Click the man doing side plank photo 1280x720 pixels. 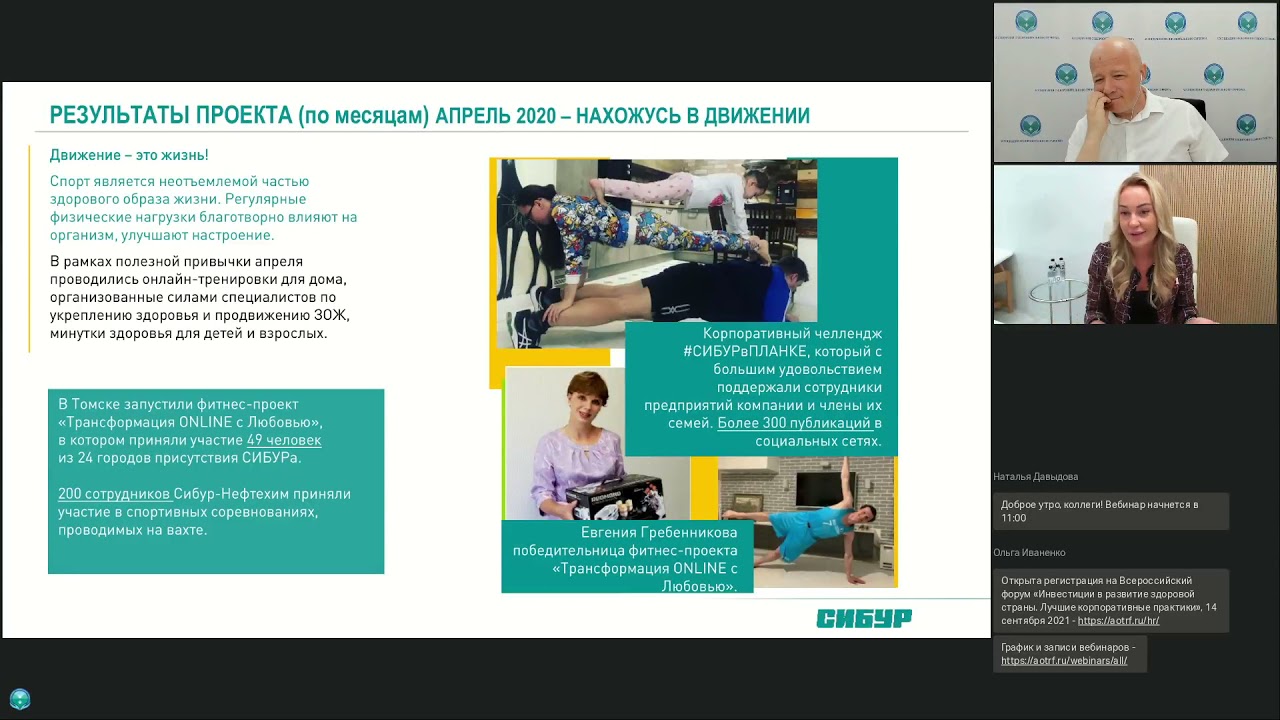tap(807, 520)
